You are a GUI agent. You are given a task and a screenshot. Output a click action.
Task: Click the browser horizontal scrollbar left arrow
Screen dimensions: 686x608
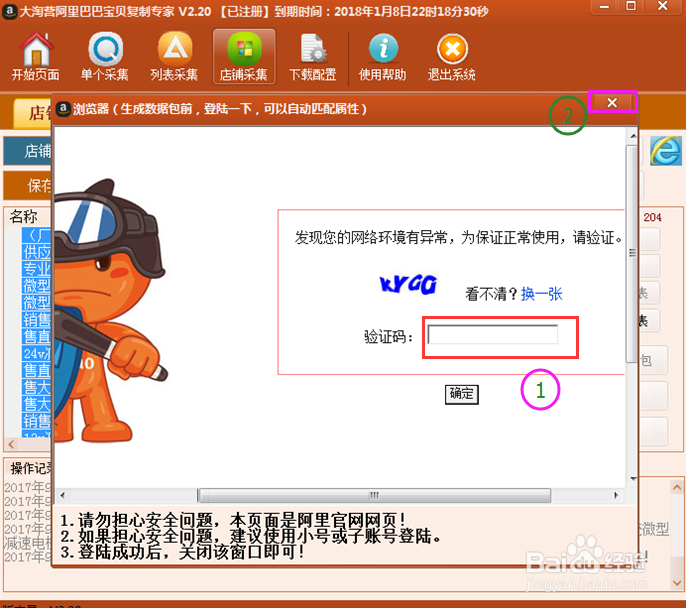coord(63,496)
